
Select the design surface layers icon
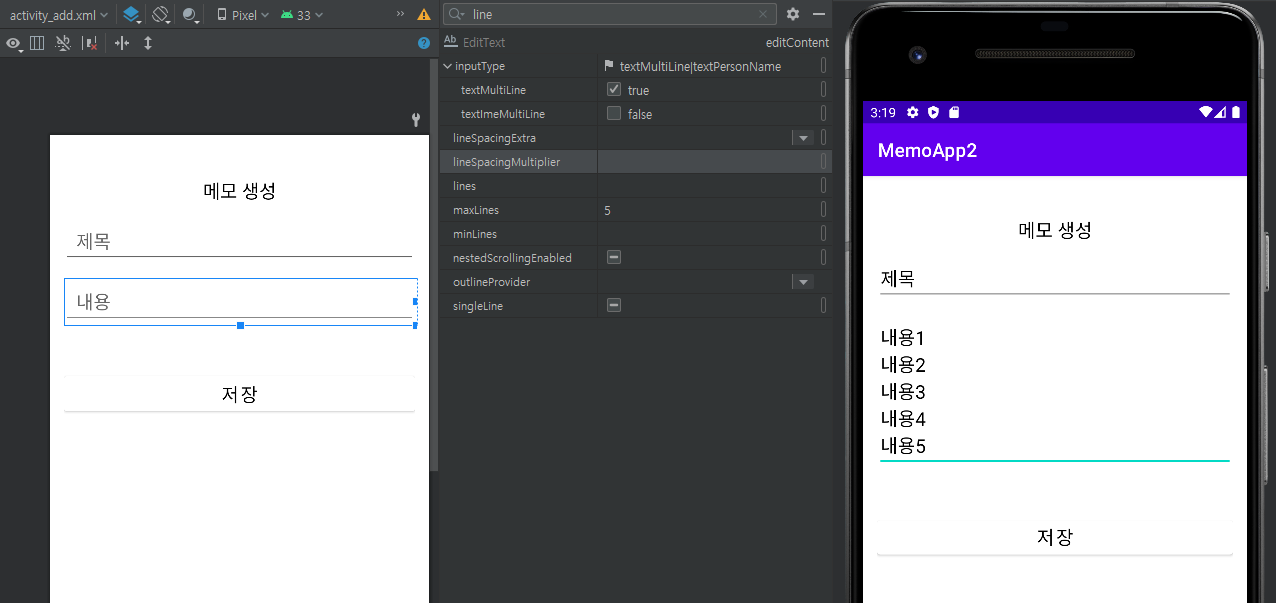[133, 15]
